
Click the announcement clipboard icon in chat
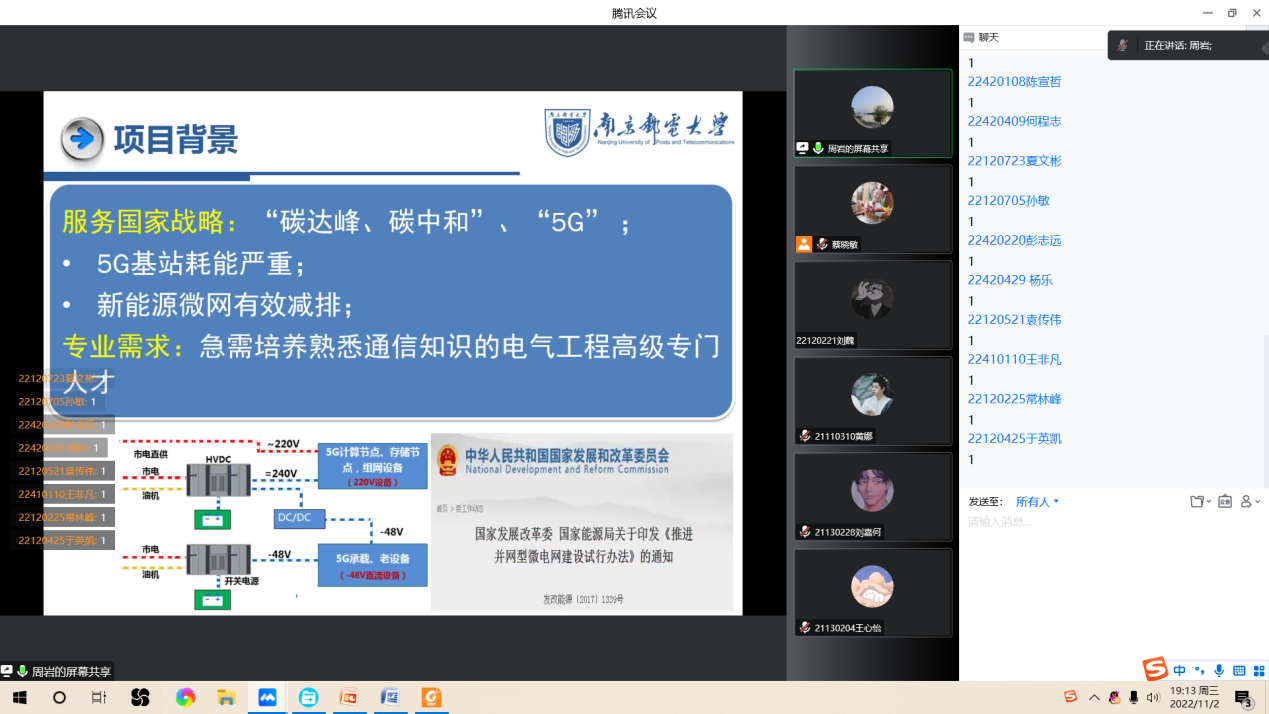click(x=1225, y=501)
